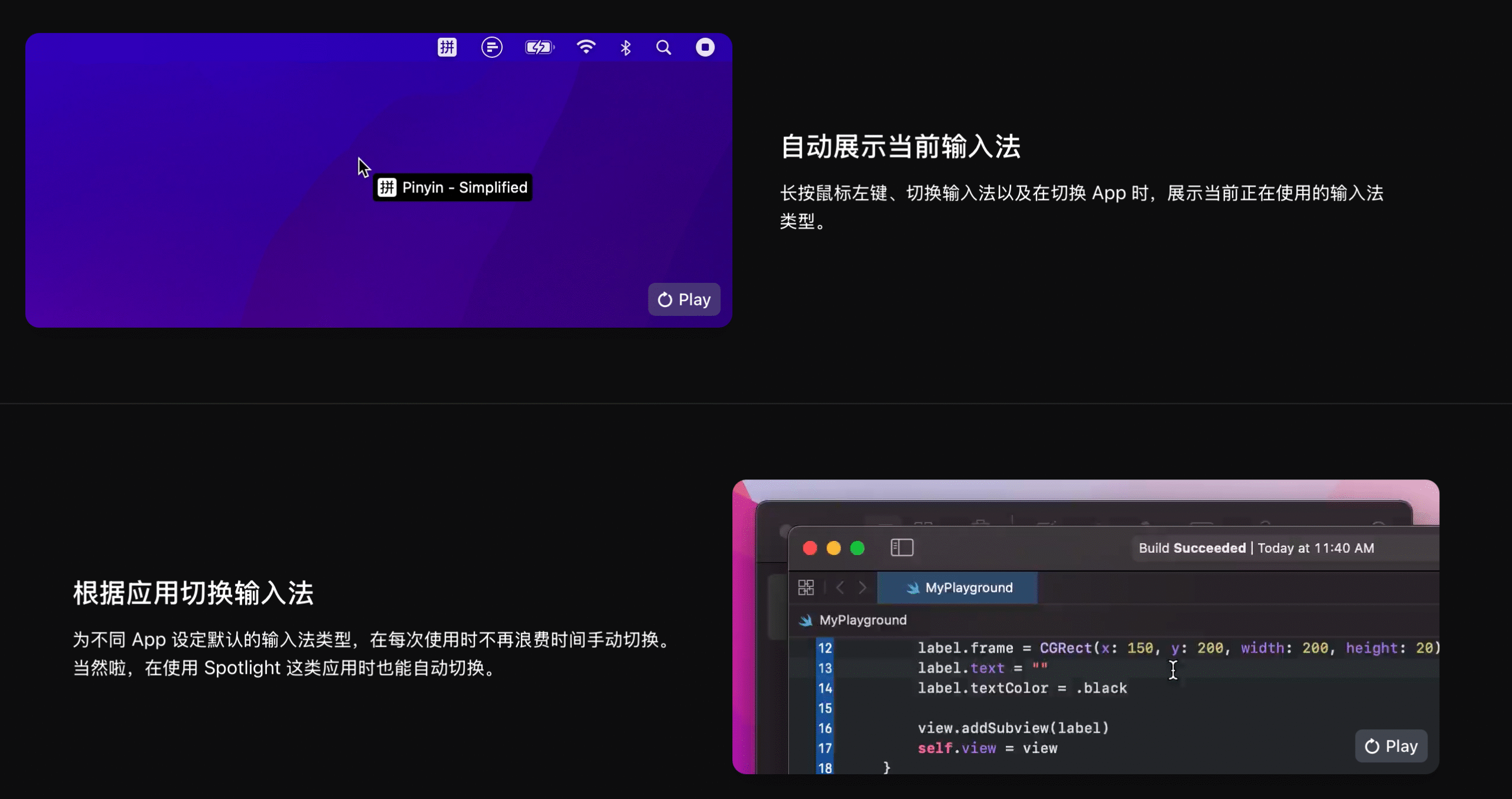Open Bluetooth from the menu bar icon
This screenshot has width=1512, height=799.
[x=625, y=47]
